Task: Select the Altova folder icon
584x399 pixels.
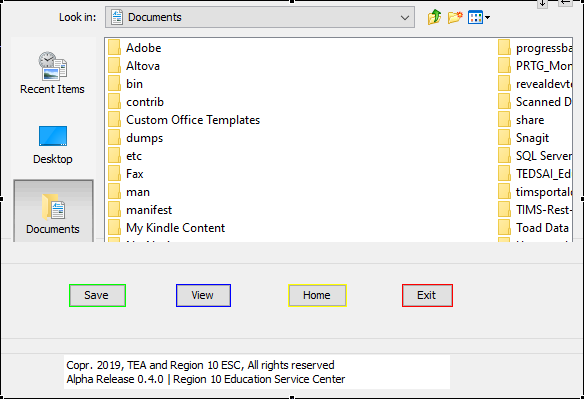Action: coord(114,66)
